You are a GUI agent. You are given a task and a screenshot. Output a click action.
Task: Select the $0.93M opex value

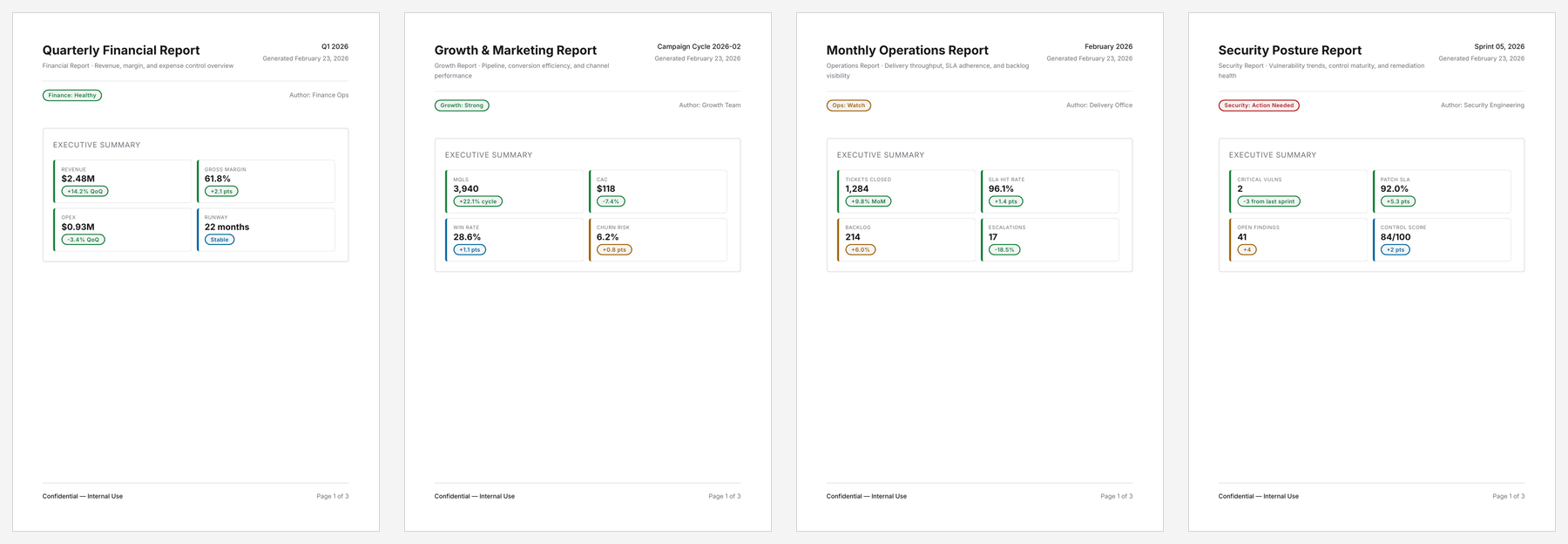tap(78, 227)
